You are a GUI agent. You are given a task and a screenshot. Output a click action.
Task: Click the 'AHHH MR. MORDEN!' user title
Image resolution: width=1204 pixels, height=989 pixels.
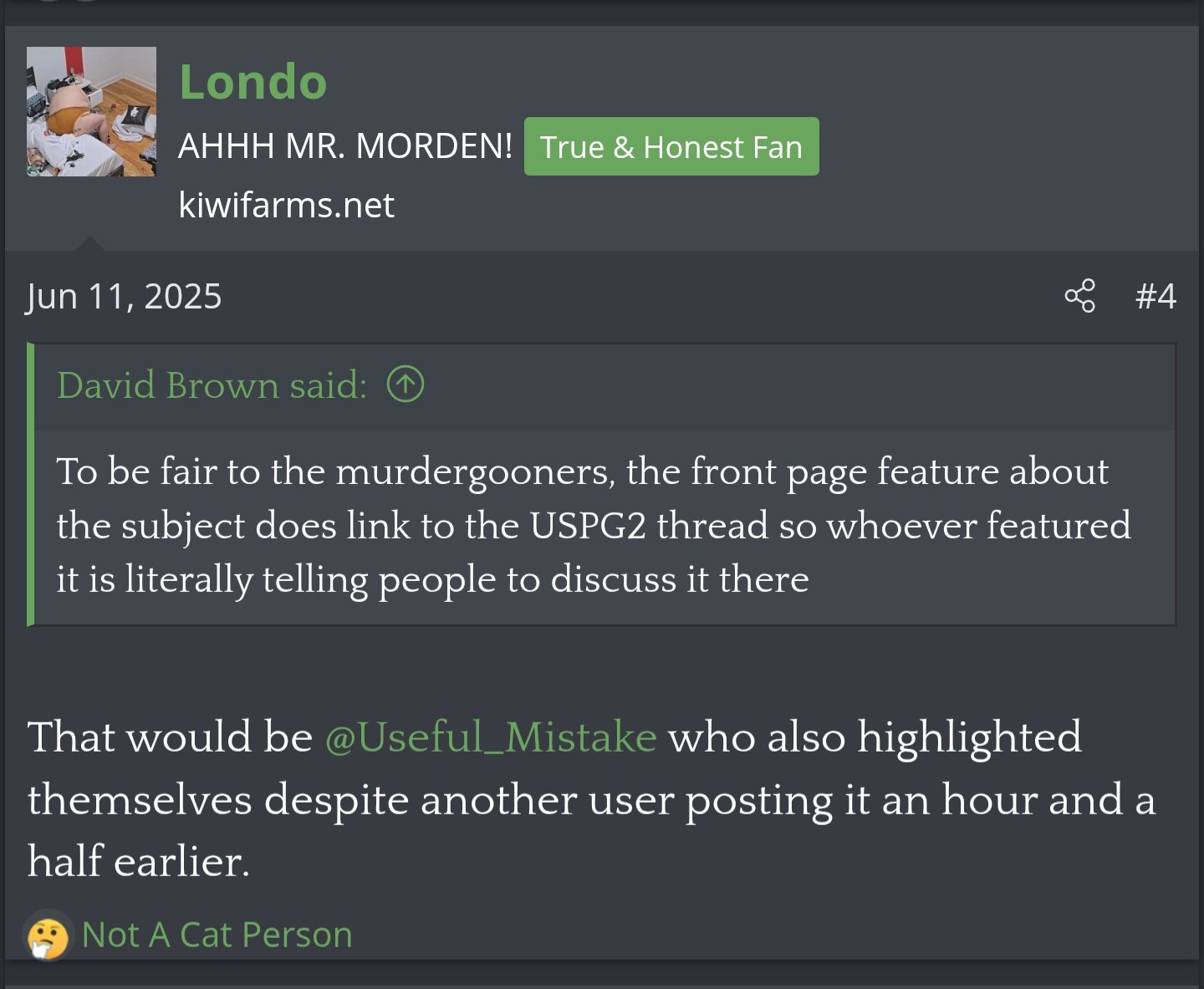point(345,146)
